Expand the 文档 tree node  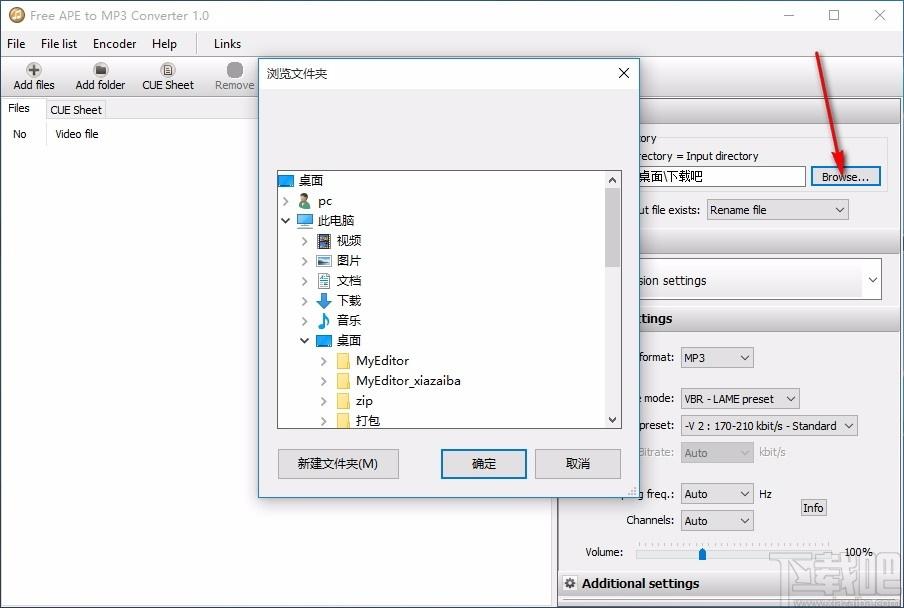click(x=304, y=281)
